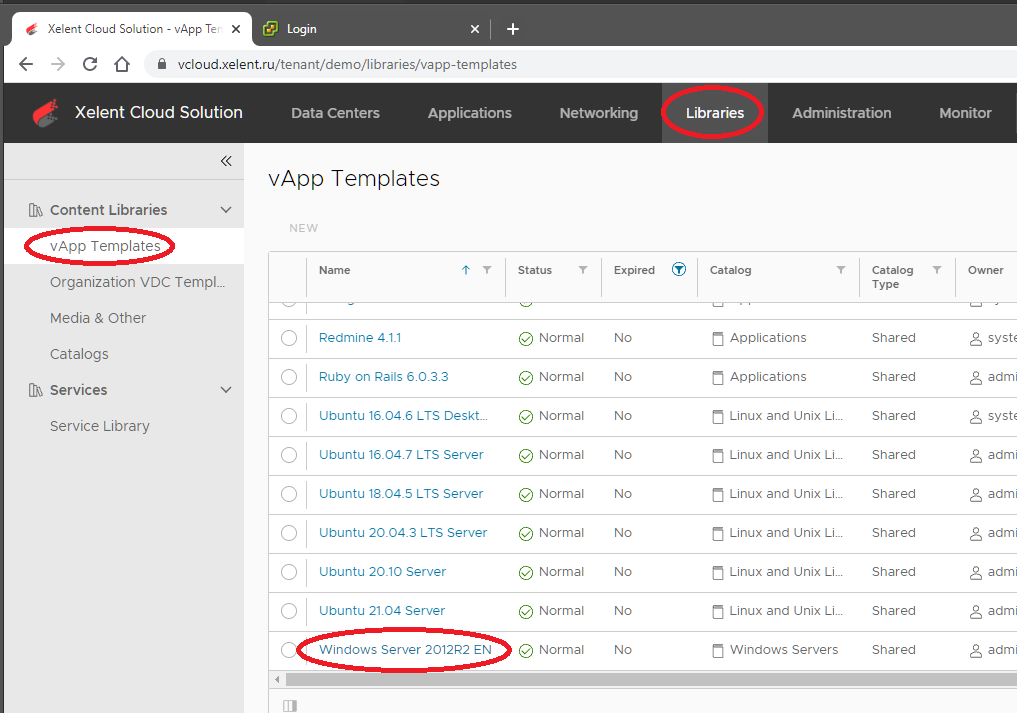Click the active Expired column filter icon
Image resolution: width=1017 pixels, height=713 pixels.
click(x=678, y=269)
